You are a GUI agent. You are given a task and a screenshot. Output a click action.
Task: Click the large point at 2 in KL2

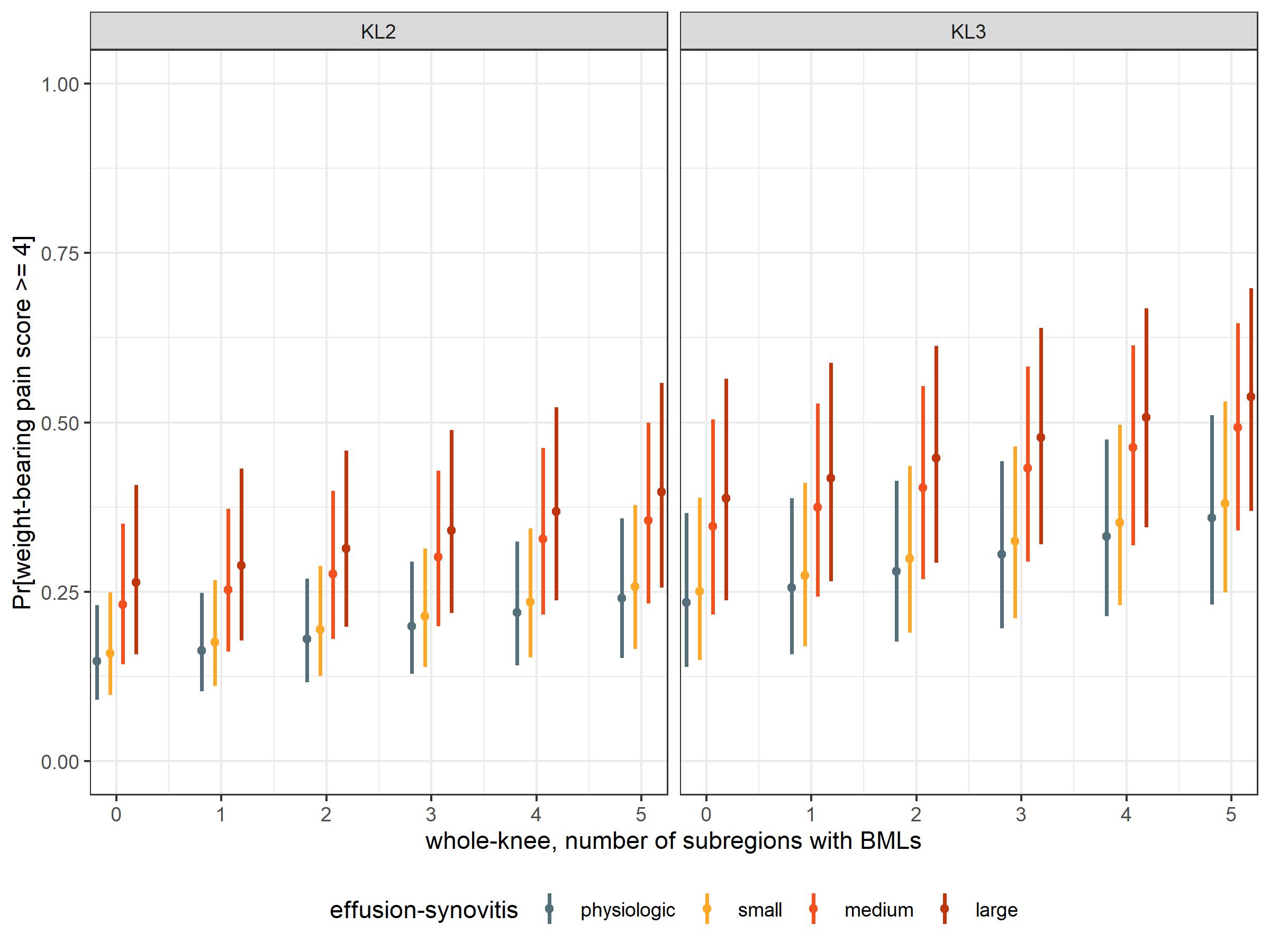click(346, 548)
